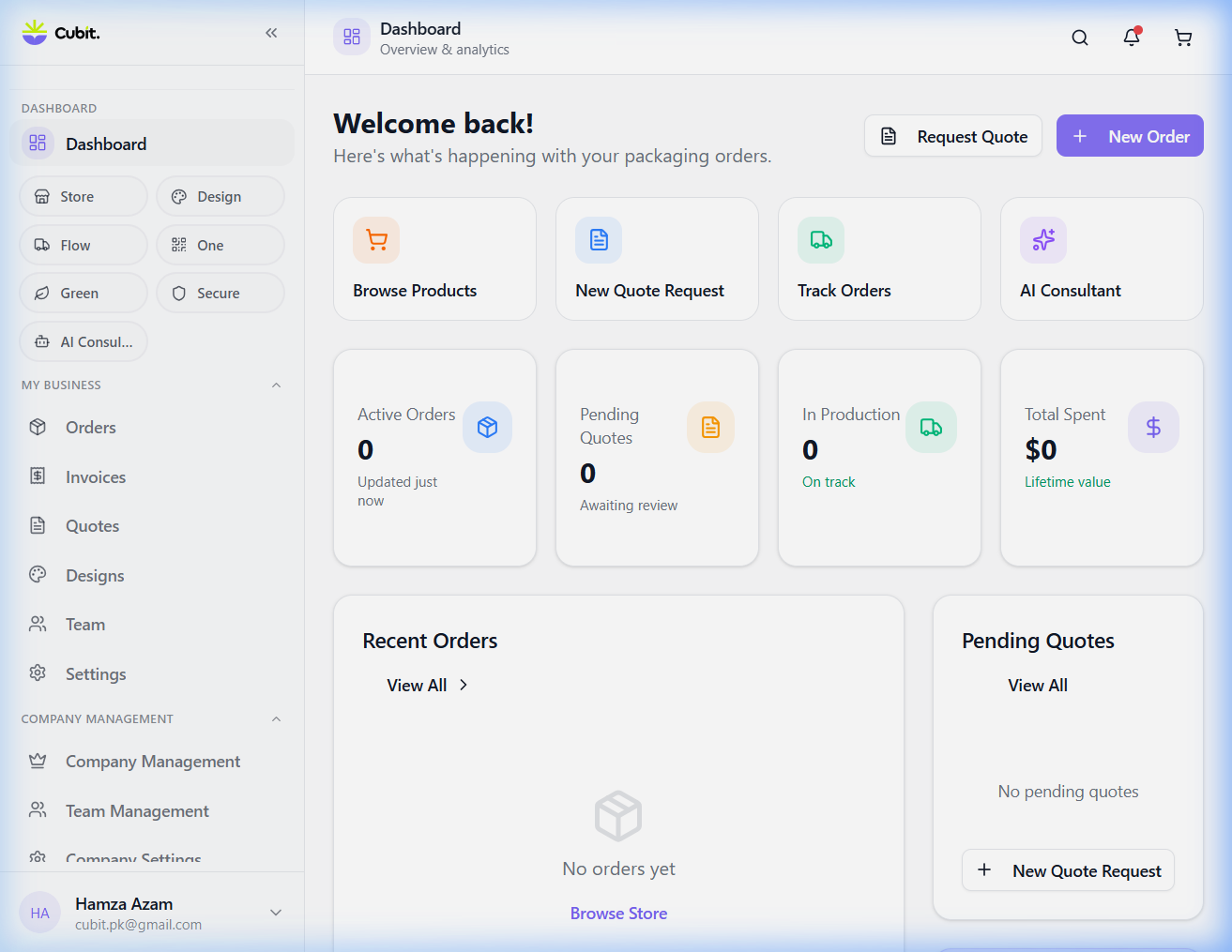Click the empty orders box illustration
This screenshot has width=1232, height=952.
[618, 816]
